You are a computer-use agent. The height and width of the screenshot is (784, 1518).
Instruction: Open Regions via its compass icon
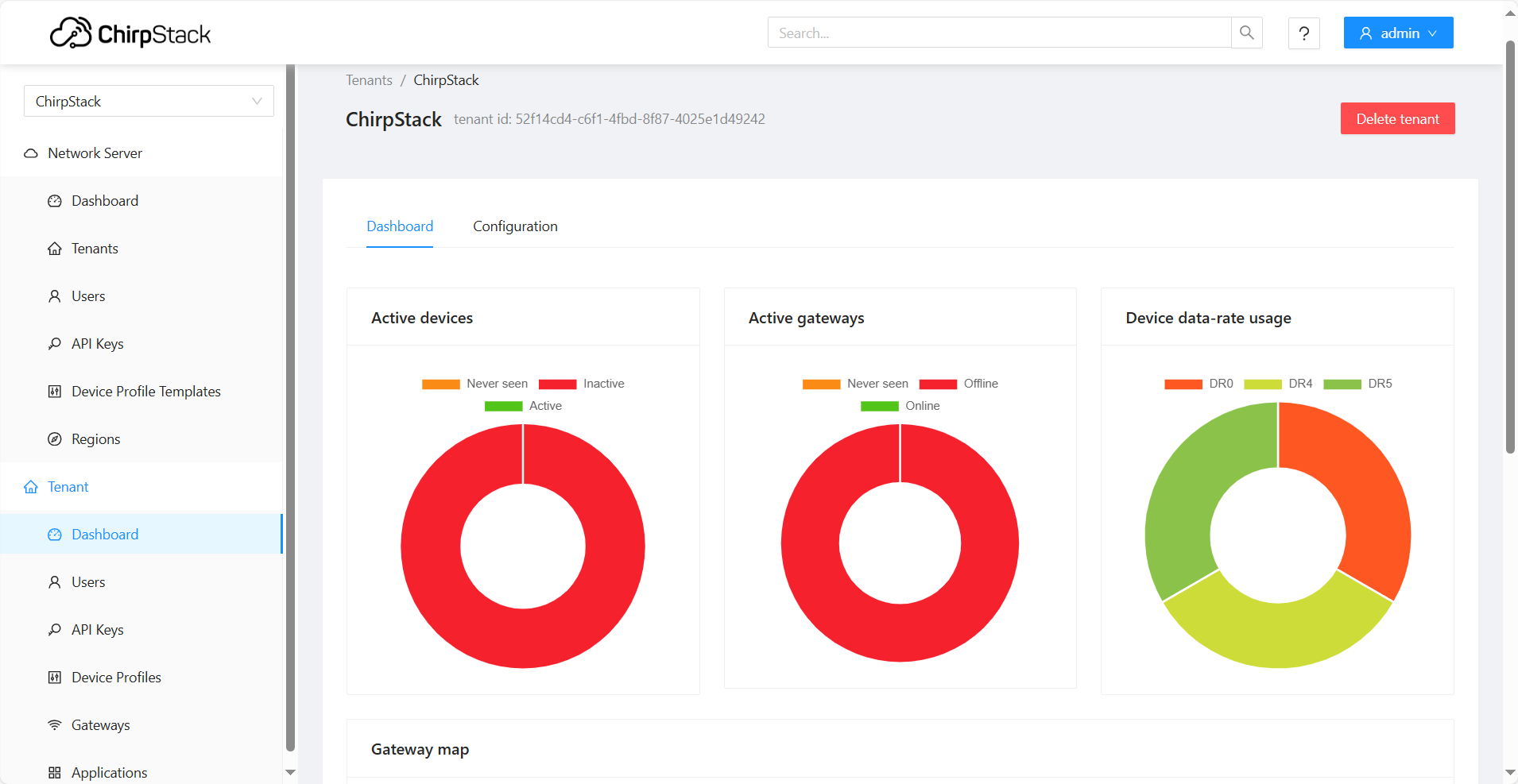pos(54,438)
